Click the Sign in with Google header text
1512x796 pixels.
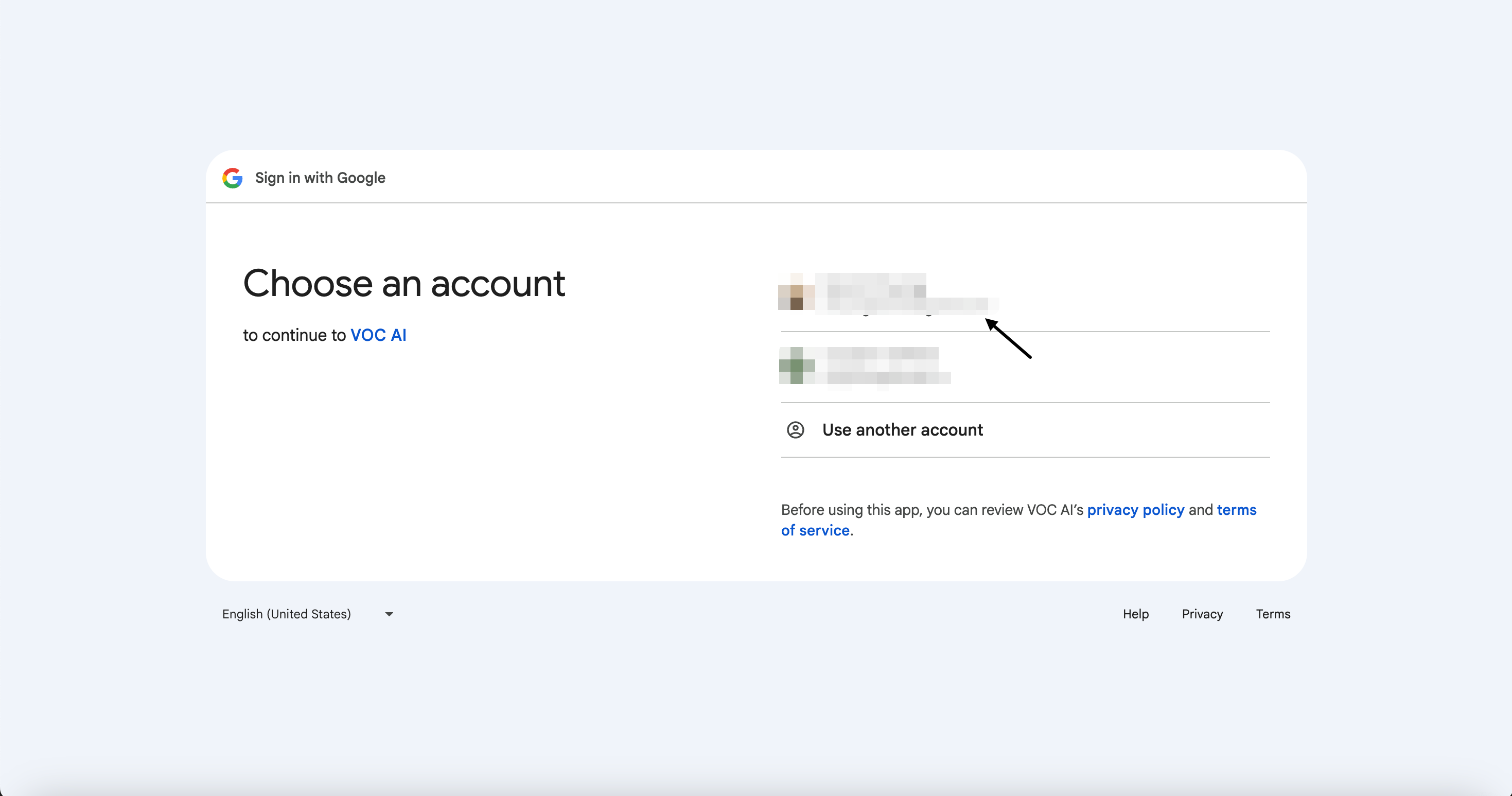320,178
